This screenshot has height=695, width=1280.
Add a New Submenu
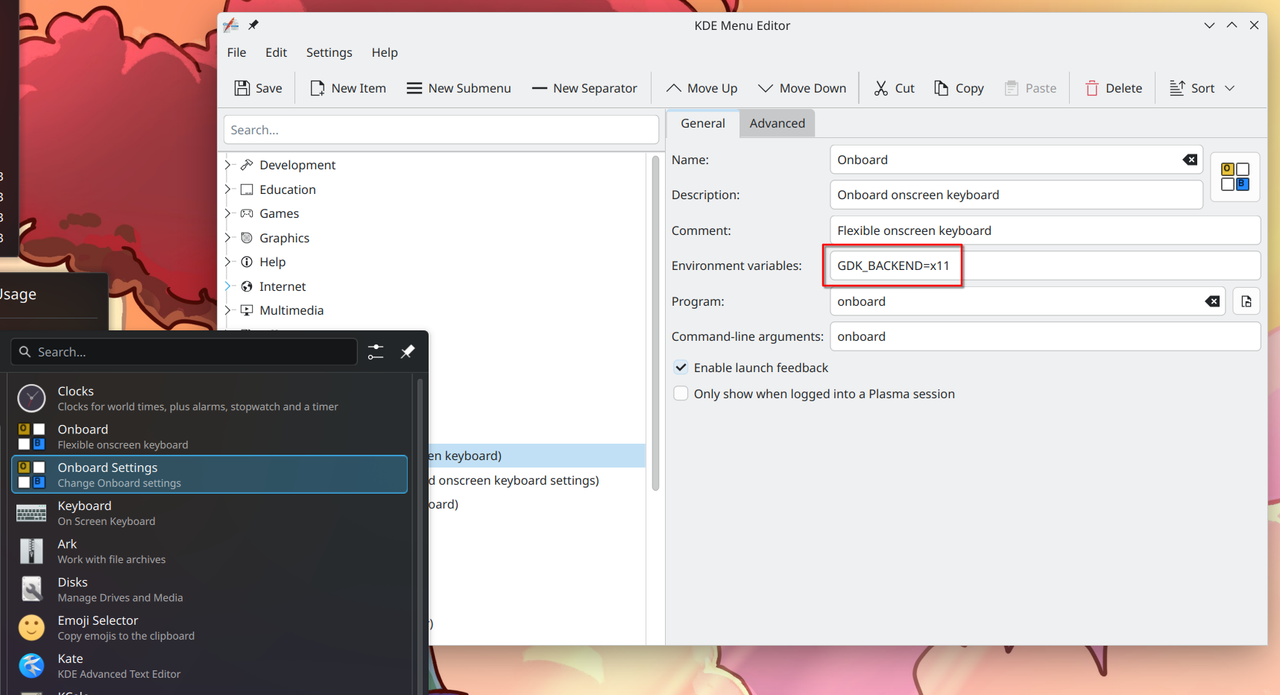coord(458,88)
